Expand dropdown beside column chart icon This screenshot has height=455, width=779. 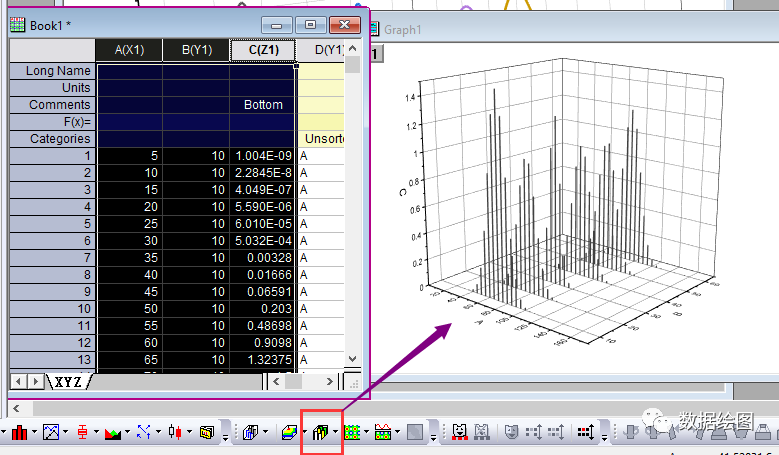coord(34,432)
